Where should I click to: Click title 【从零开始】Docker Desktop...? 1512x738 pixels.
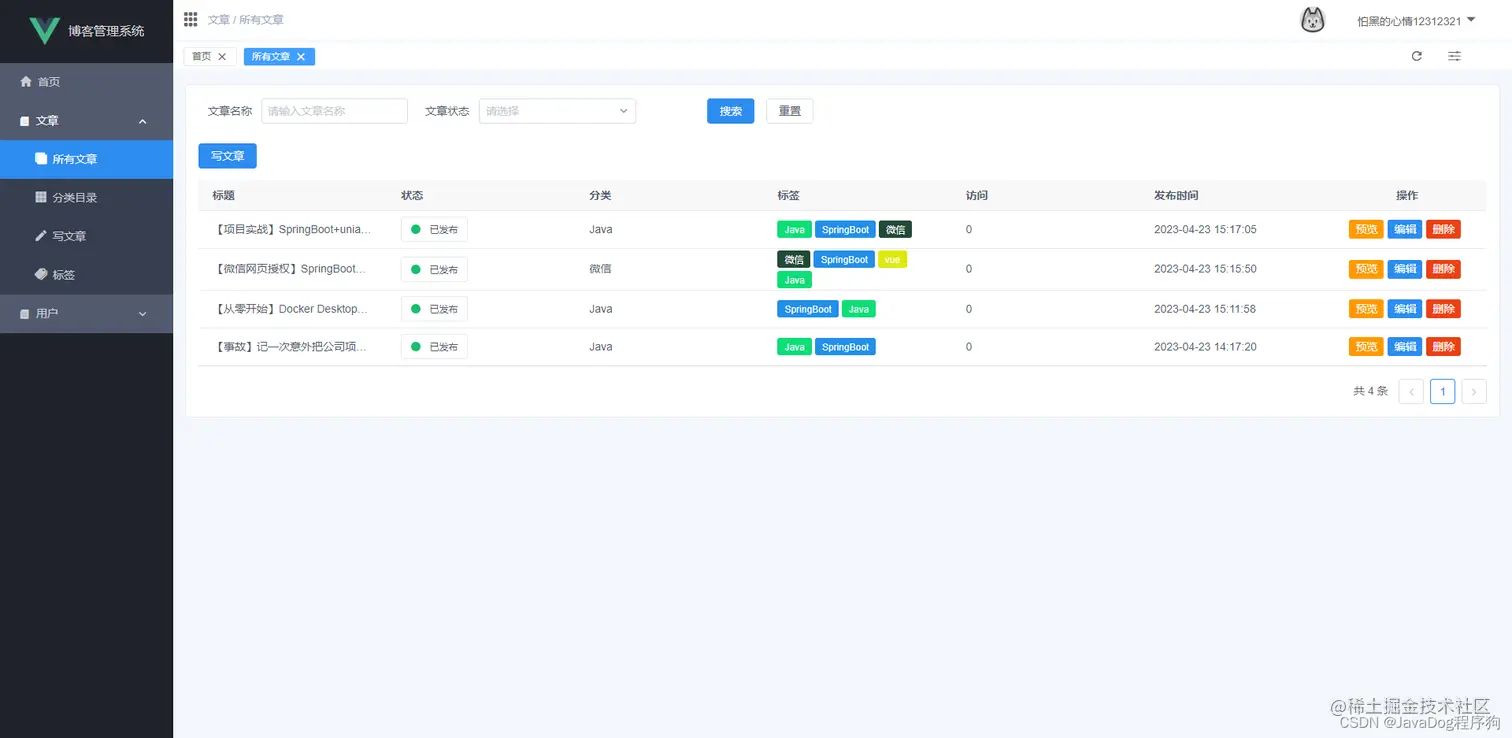click(x=291, y=309)
